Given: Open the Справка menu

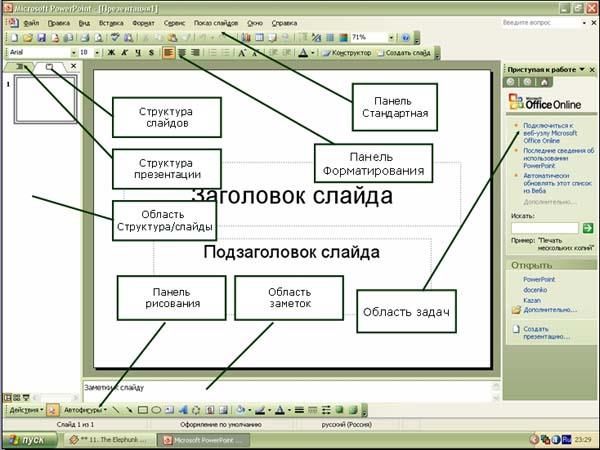Looking at the screenshot, I should [x=284, y=23].
